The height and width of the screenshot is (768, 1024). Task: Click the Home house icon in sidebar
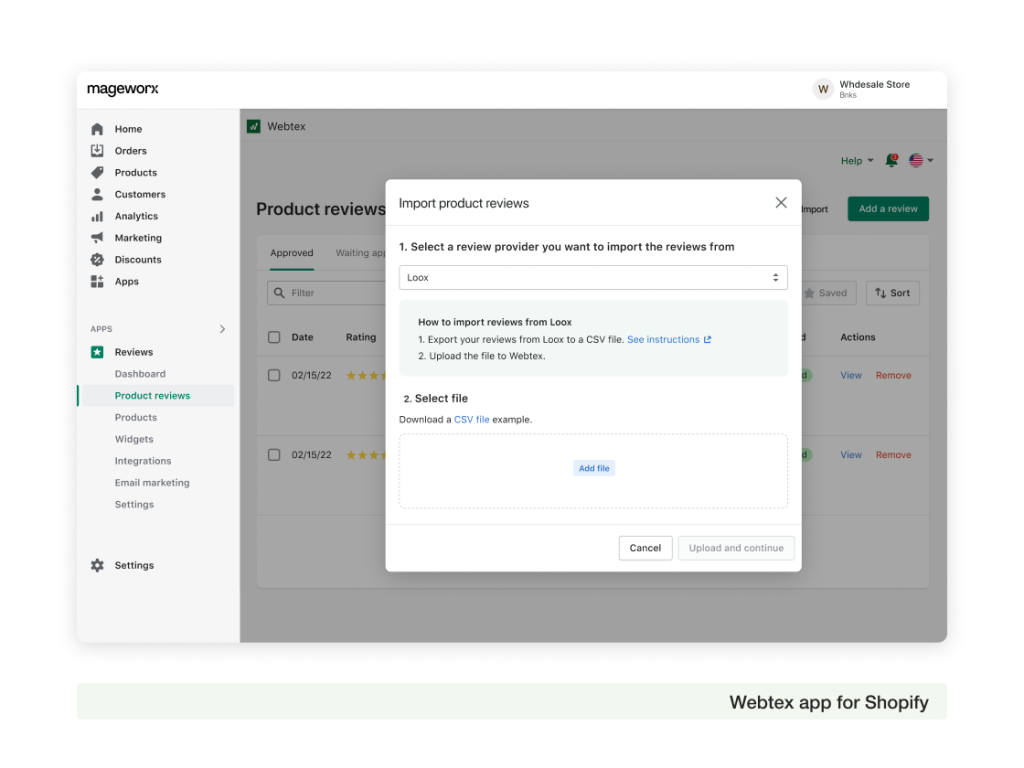97,129
